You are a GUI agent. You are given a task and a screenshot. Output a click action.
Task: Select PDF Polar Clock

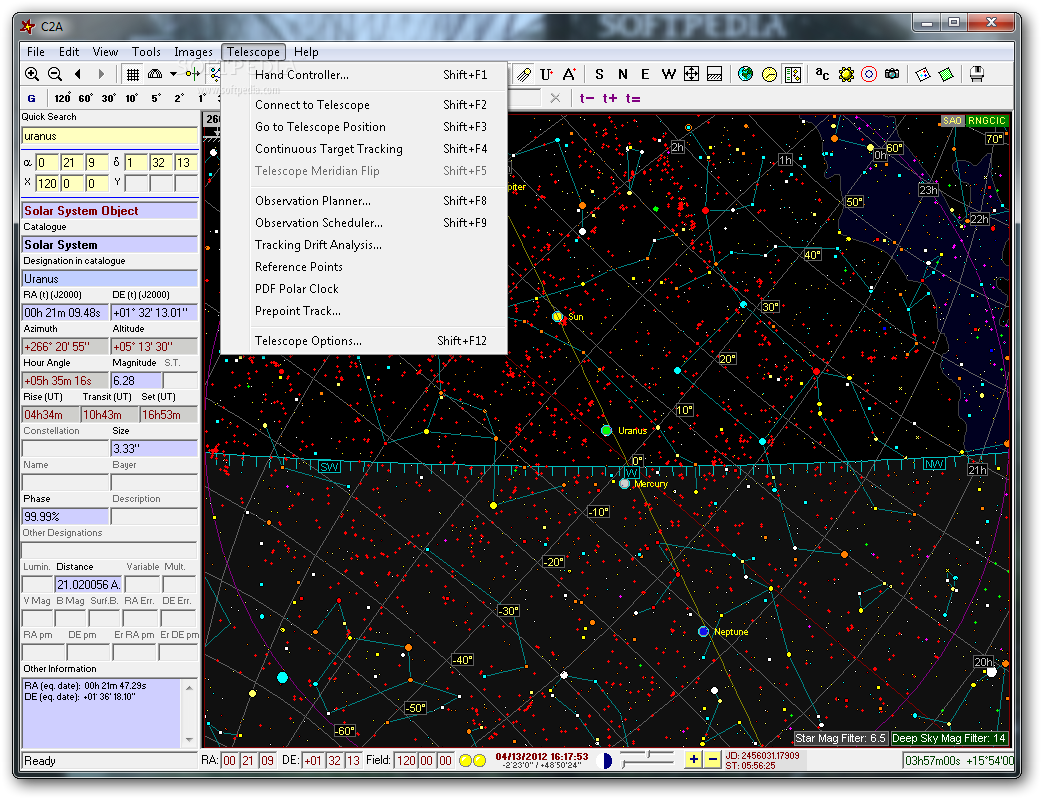click(364, 288)
